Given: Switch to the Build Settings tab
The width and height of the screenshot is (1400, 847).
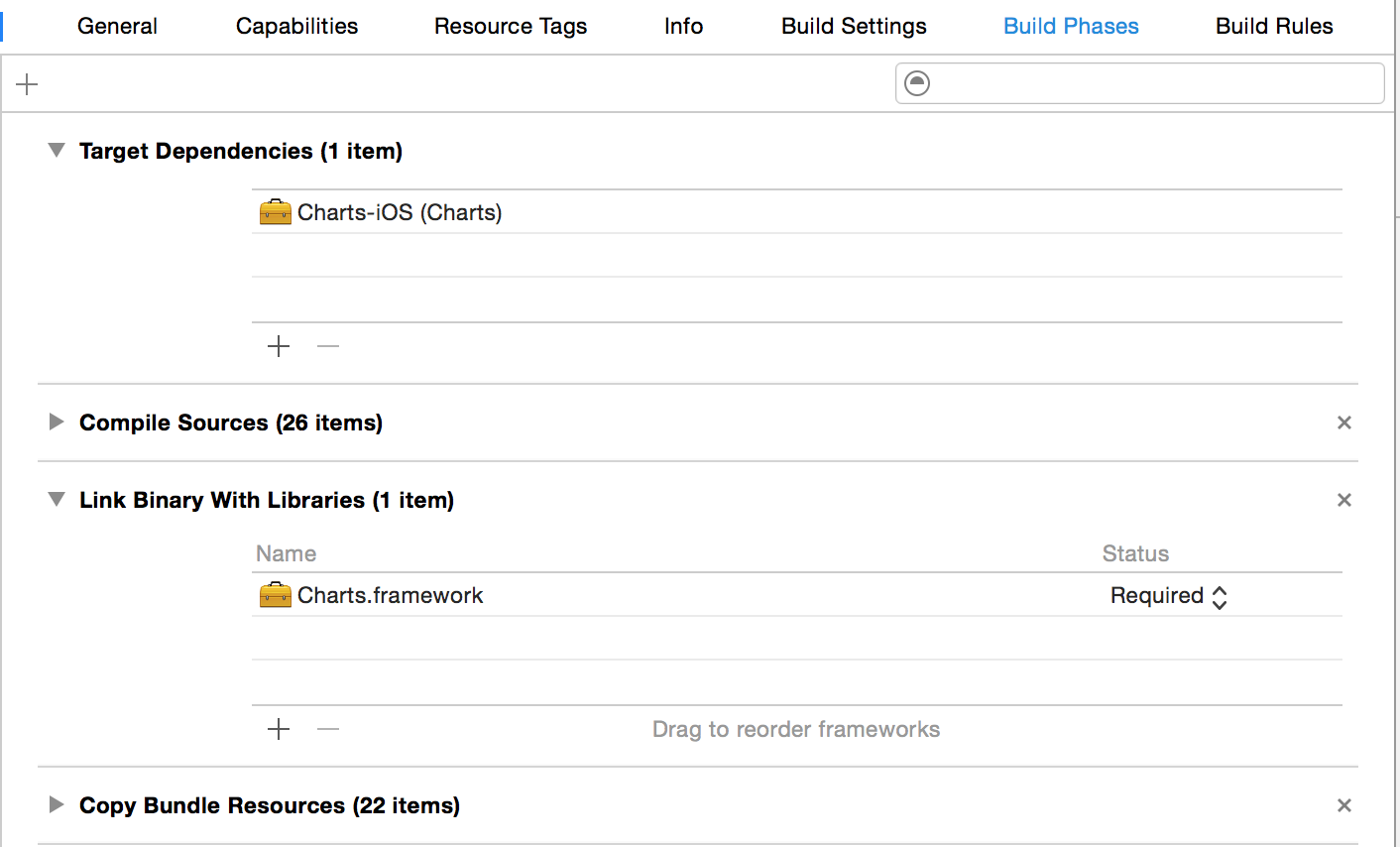Looking at the screenshot, I should click(854, 27).
